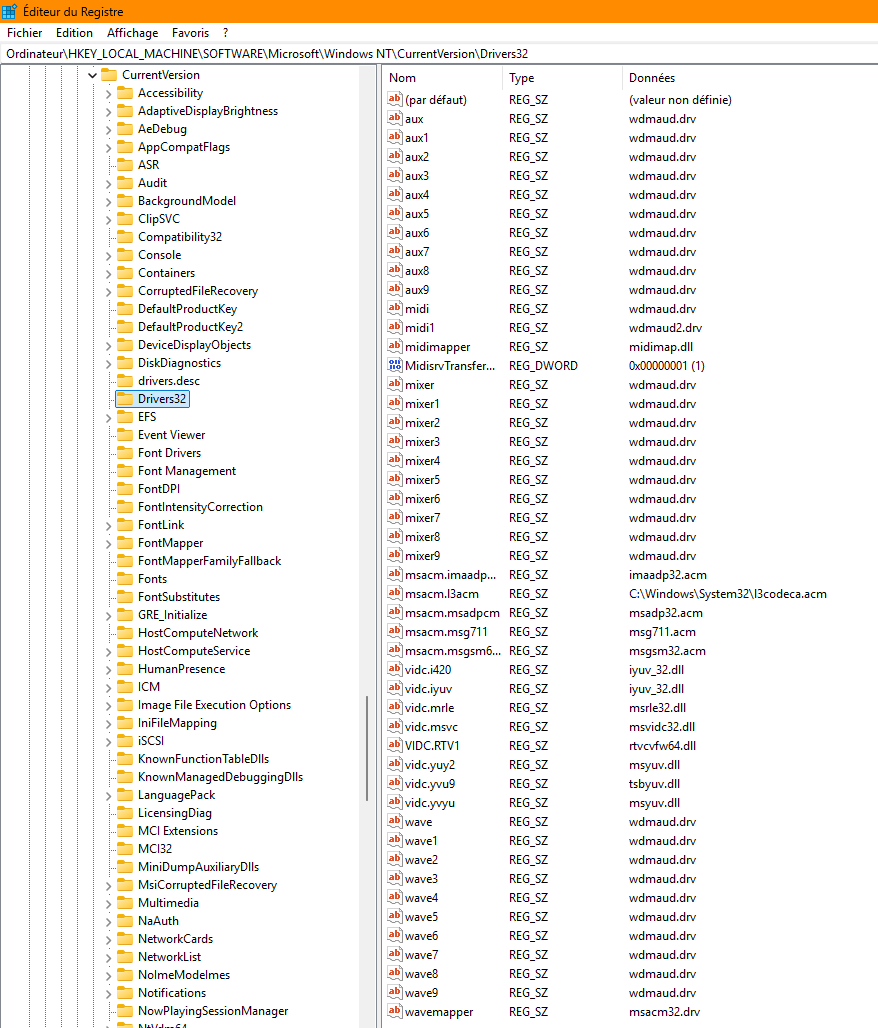Collapse the CurrentVersion tree node
The width and height of the screenshot is (878, 1028).
[x=92, y=75]
